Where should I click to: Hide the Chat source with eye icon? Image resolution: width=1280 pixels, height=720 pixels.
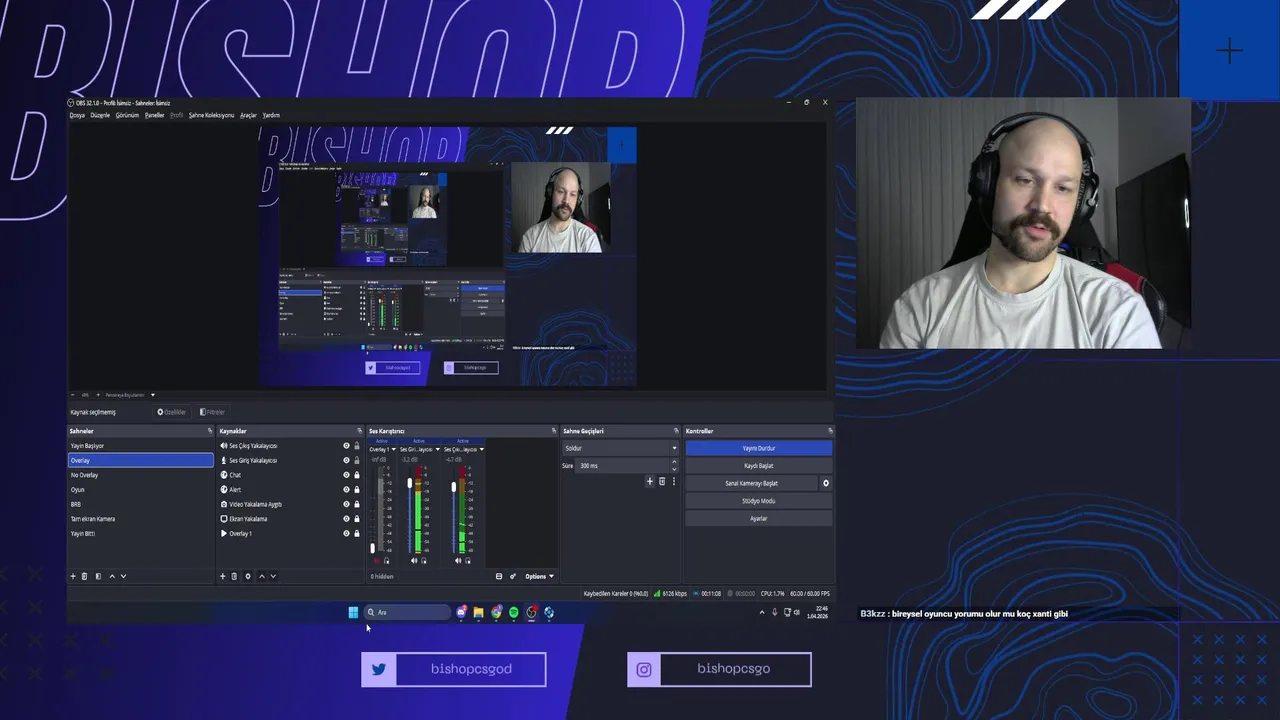click(x=346, y=475)
